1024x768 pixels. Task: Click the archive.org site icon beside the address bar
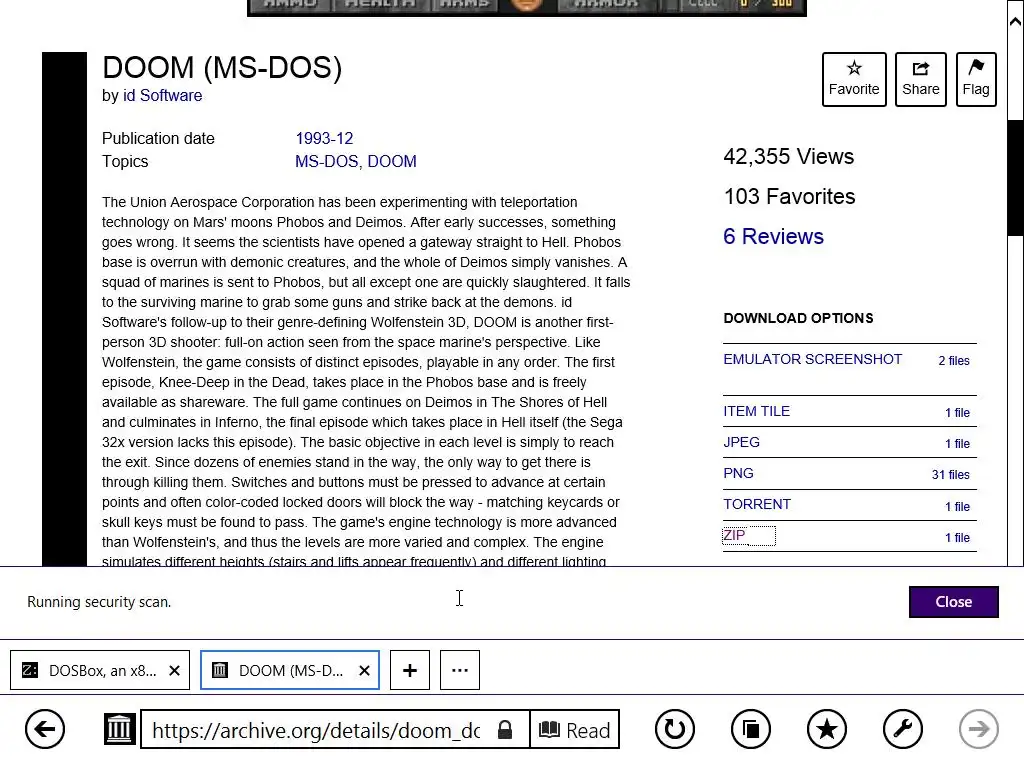click(120, 729)
